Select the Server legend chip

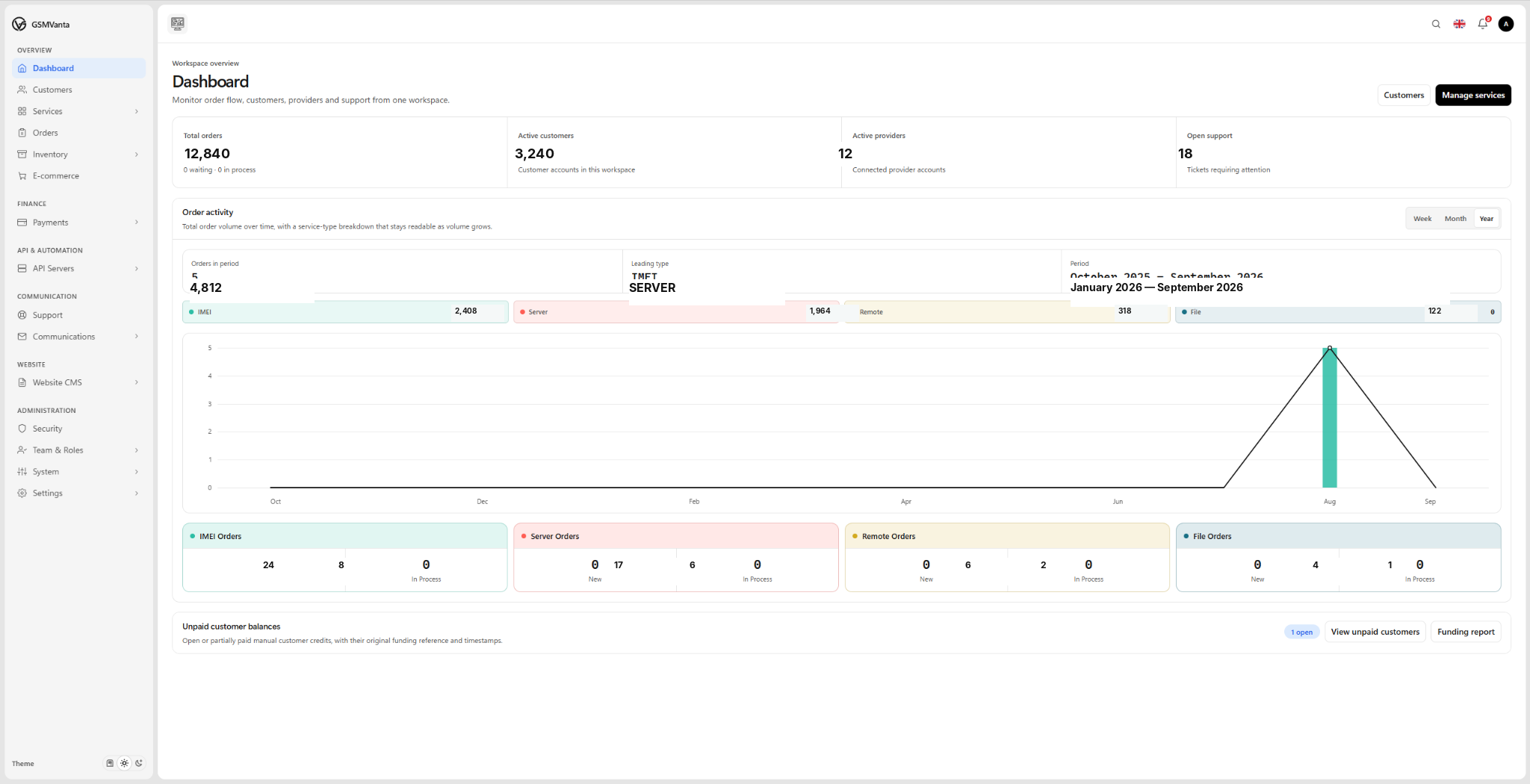tap(676, 312)
